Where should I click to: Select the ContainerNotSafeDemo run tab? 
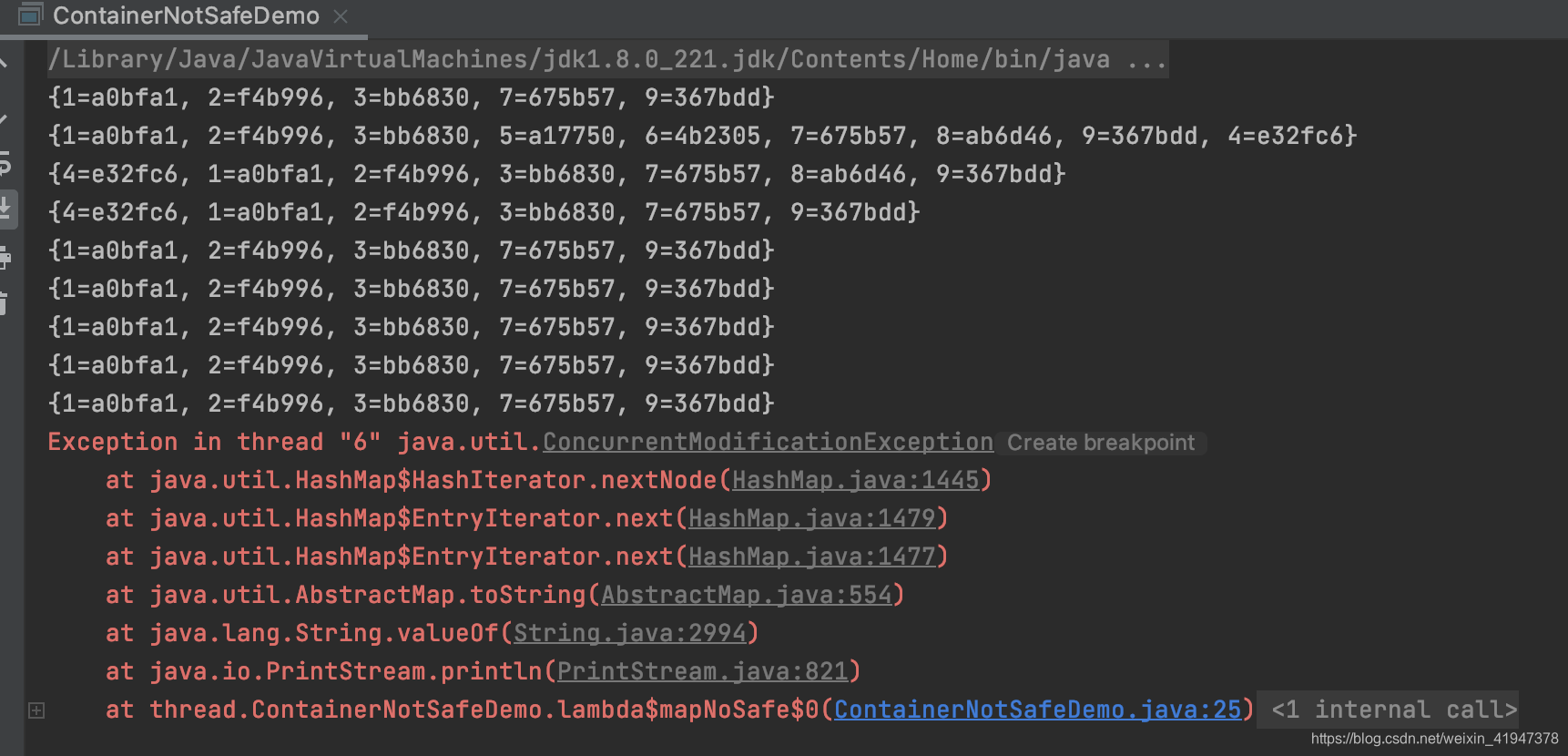(x=186, y=15)
